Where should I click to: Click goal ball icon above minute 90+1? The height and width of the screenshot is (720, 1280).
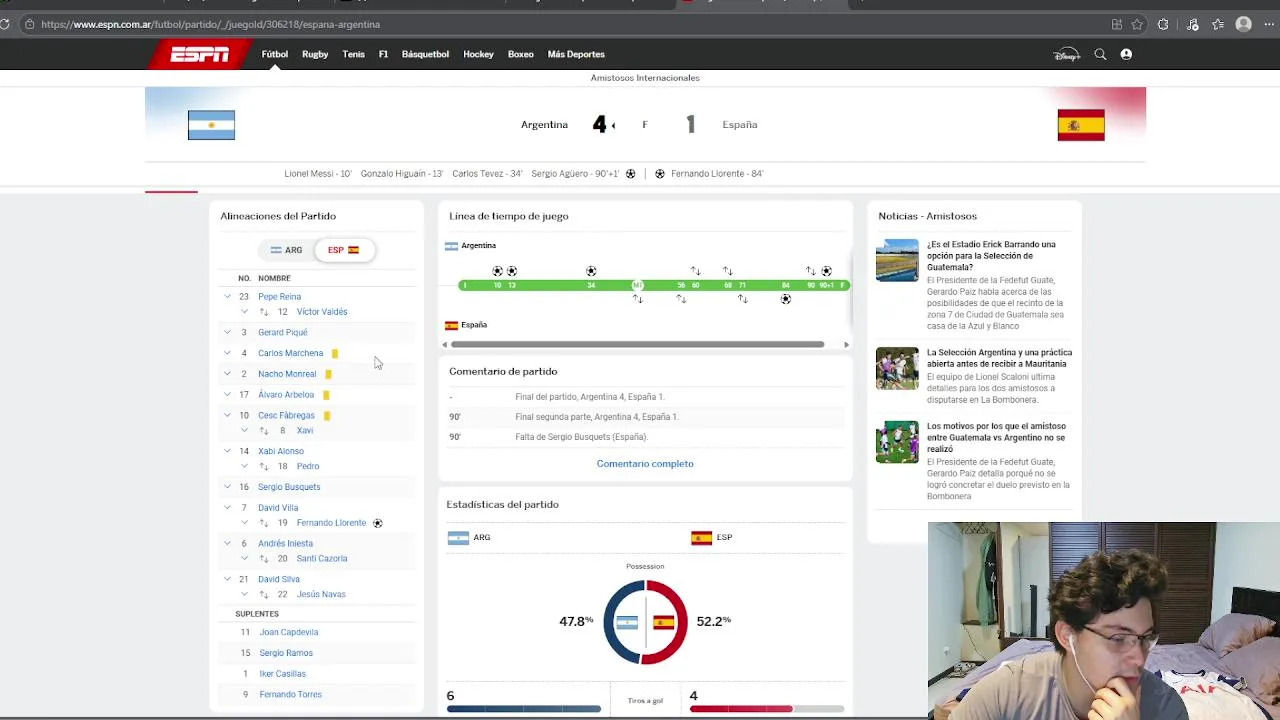[826, 271]
